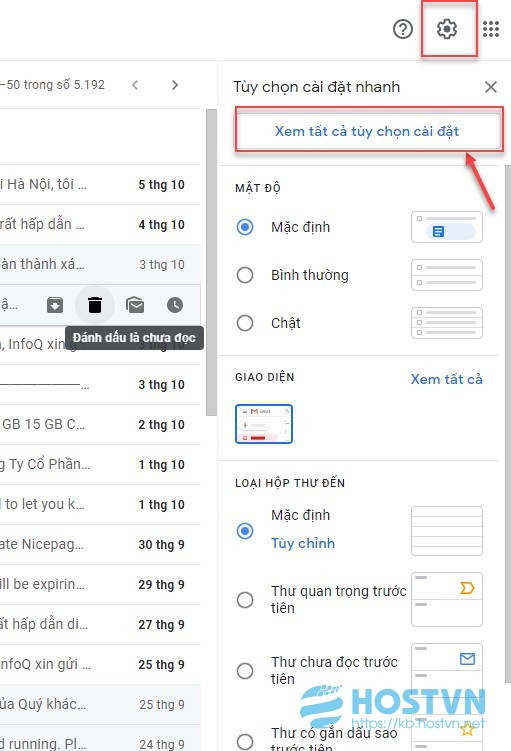511x751 pixels.
Task: Open the Google apps grid icon
Action: click(491, 29)
